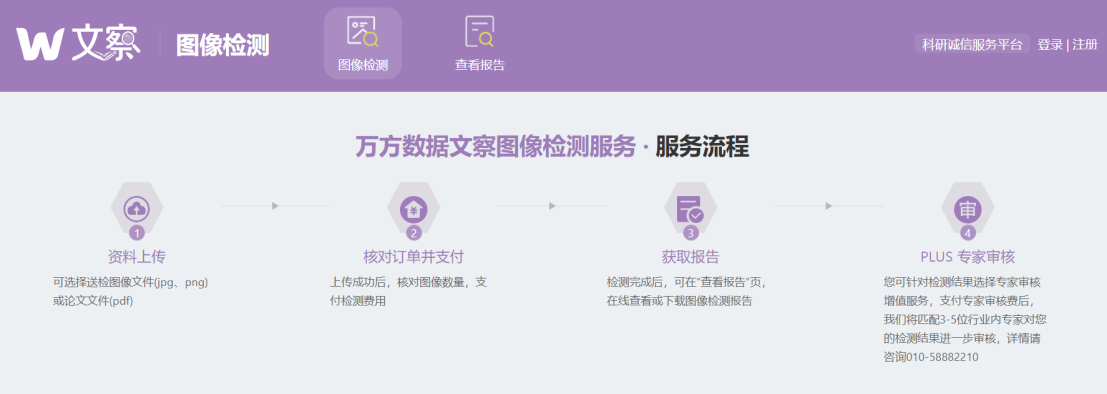The image size is (1107, 394).
Task: Click the 文察 W logo
Action: coord(78,44)
